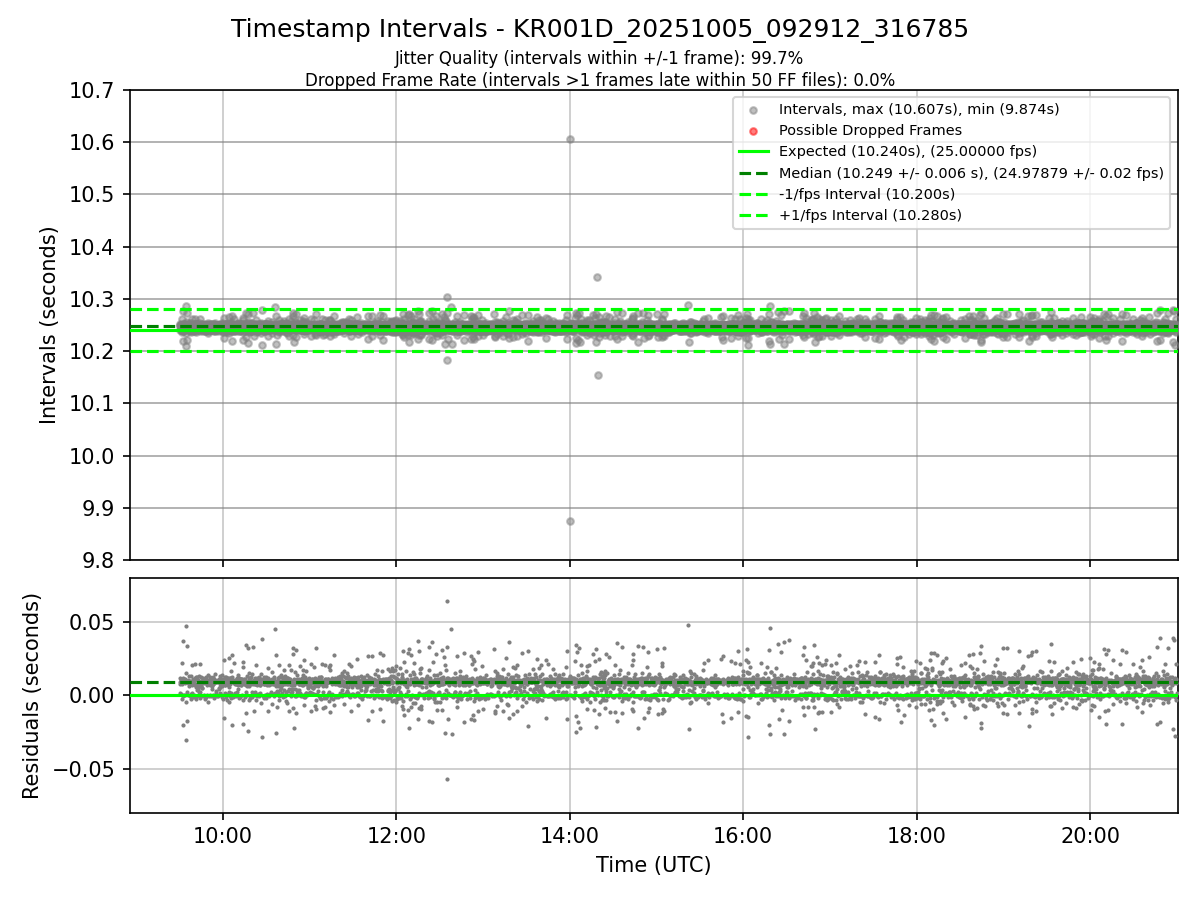Click the outlier data point near 10.6 at 14:00

click(x=570, y=139)
